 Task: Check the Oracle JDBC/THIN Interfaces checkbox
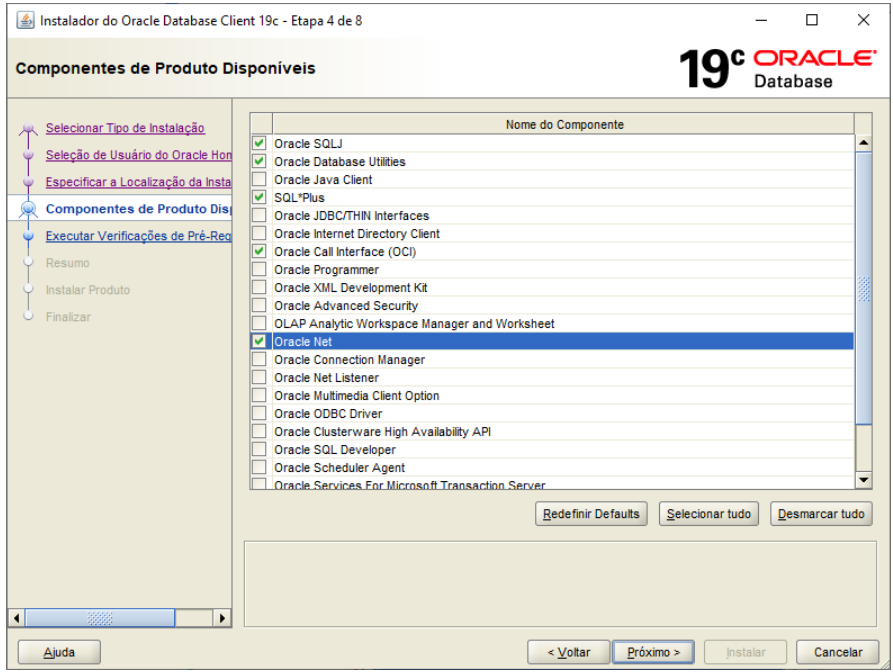[259, 215]
